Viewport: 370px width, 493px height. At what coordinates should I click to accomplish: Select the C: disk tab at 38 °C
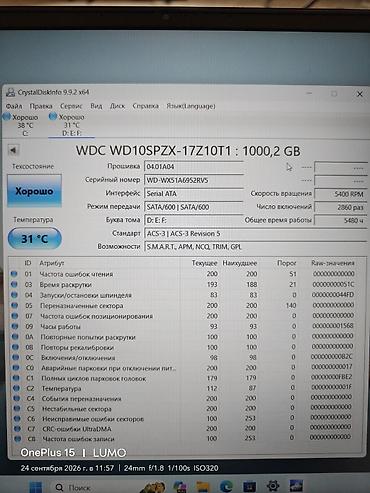pyautogui.click(x=21, y=125)
